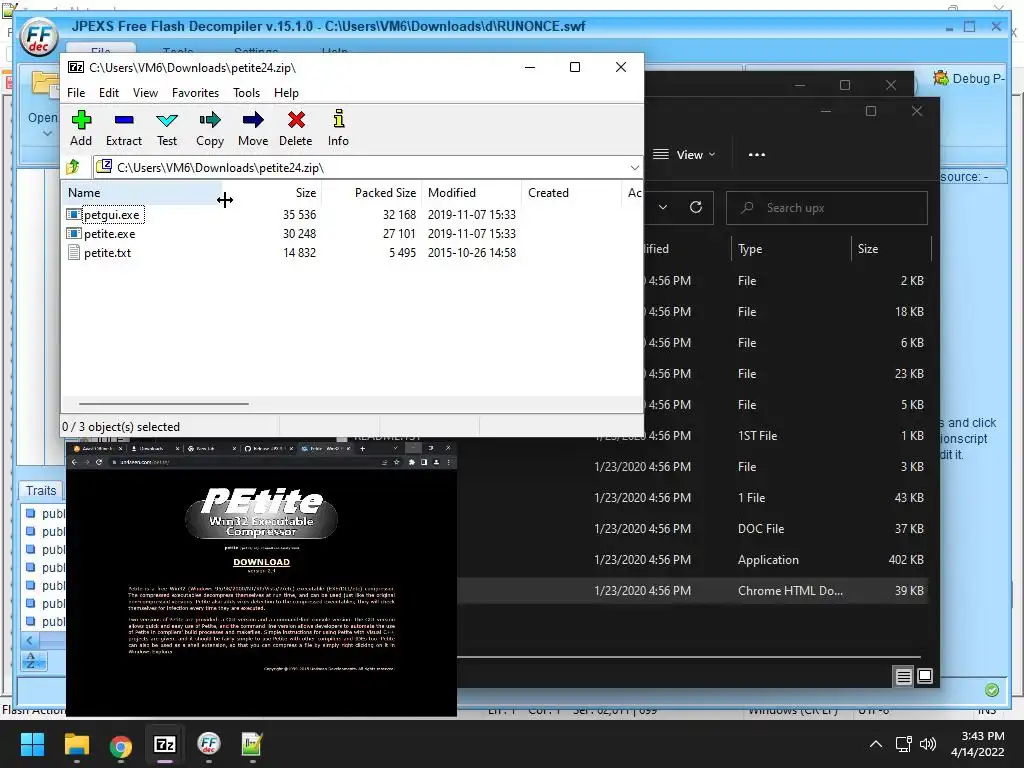Click the volume speaker tray icon

927,744
